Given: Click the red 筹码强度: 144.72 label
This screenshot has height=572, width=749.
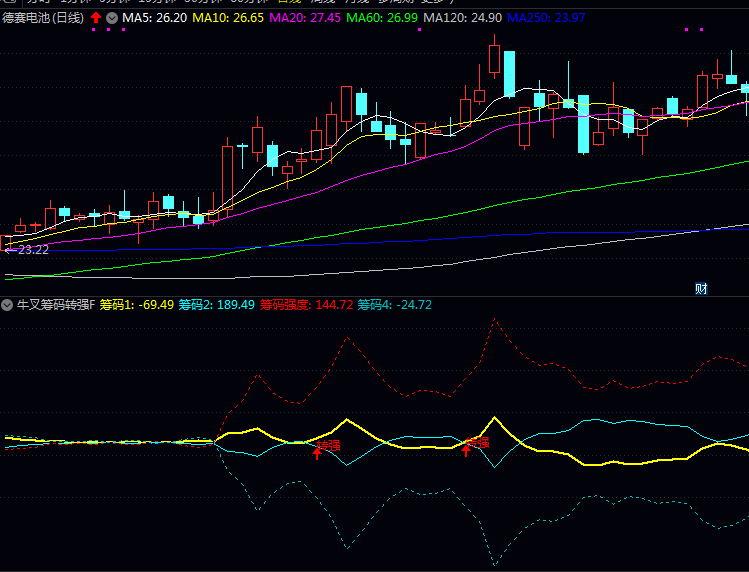Looking at the screenshot, I should click(306, 304).
